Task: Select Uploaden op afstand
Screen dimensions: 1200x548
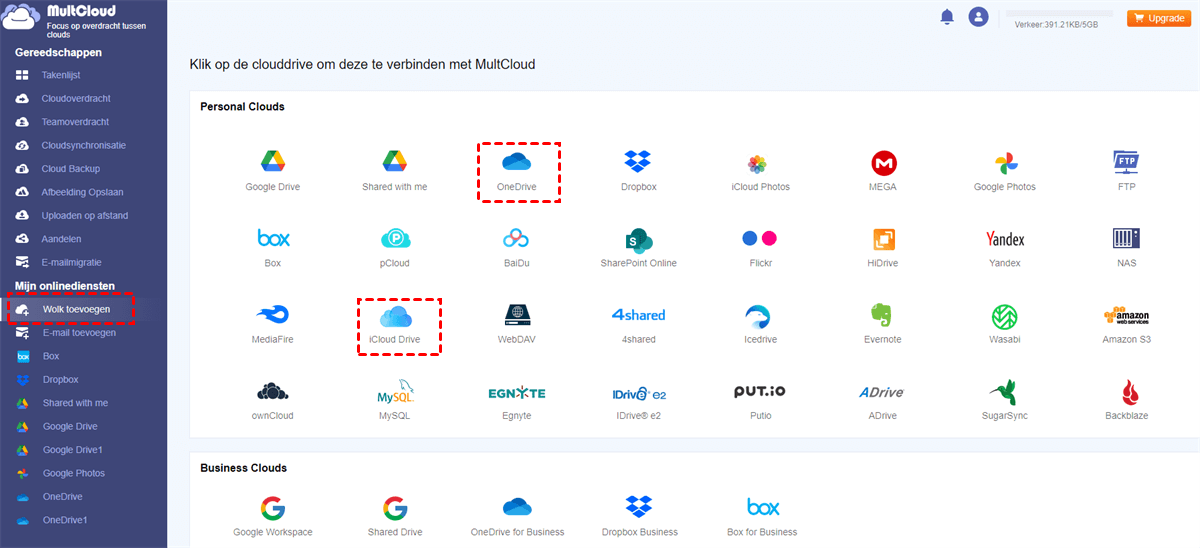Action: coord(84,215)
